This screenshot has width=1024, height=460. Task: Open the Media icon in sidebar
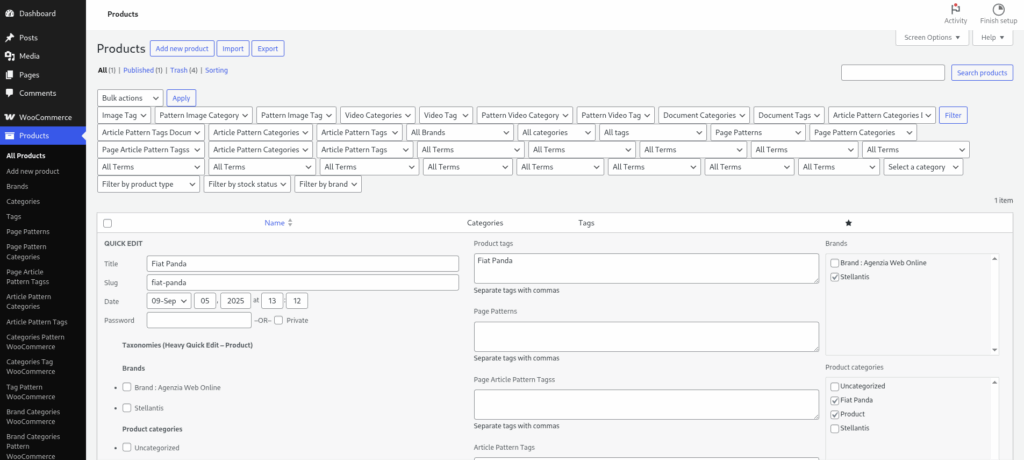(10, 56)
